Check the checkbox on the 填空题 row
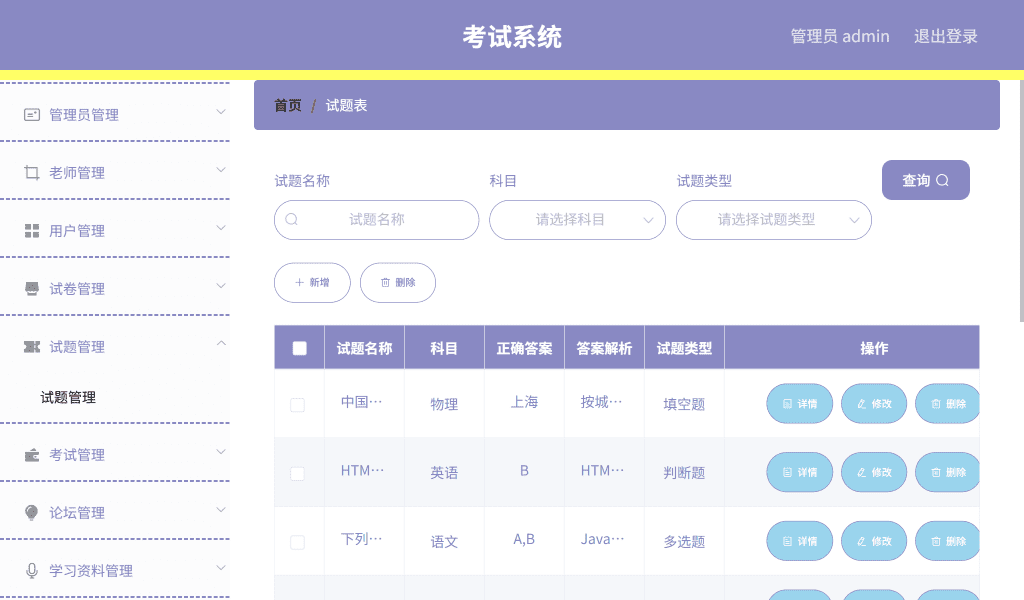The image size is (1024, 600). coord(297,404)
